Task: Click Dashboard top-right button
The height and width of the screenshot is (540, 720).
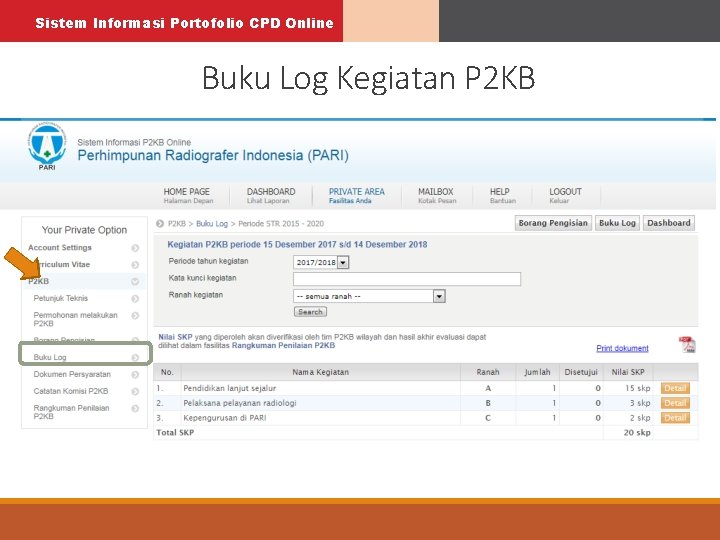Action: point(669,223)
